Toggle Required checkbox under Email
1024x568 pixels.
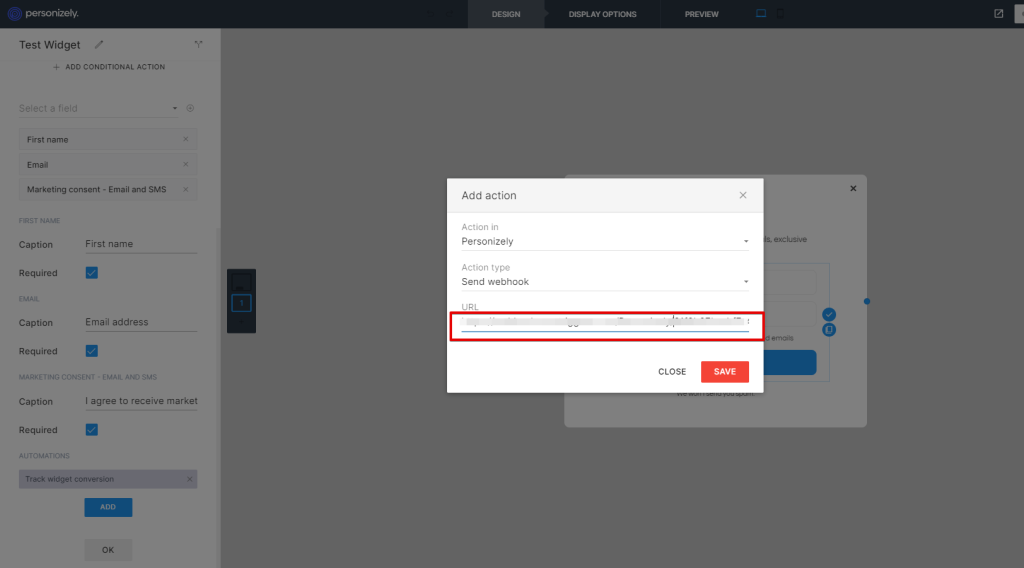coord(91,351)
